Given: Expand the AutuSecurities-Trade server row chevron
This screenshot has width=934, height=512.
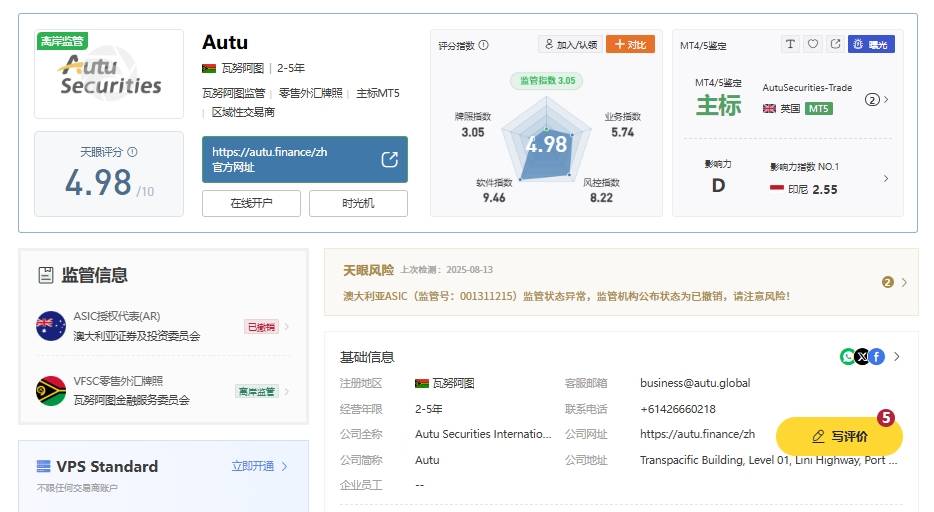Looking at the screenshot, I should point(886,99).
